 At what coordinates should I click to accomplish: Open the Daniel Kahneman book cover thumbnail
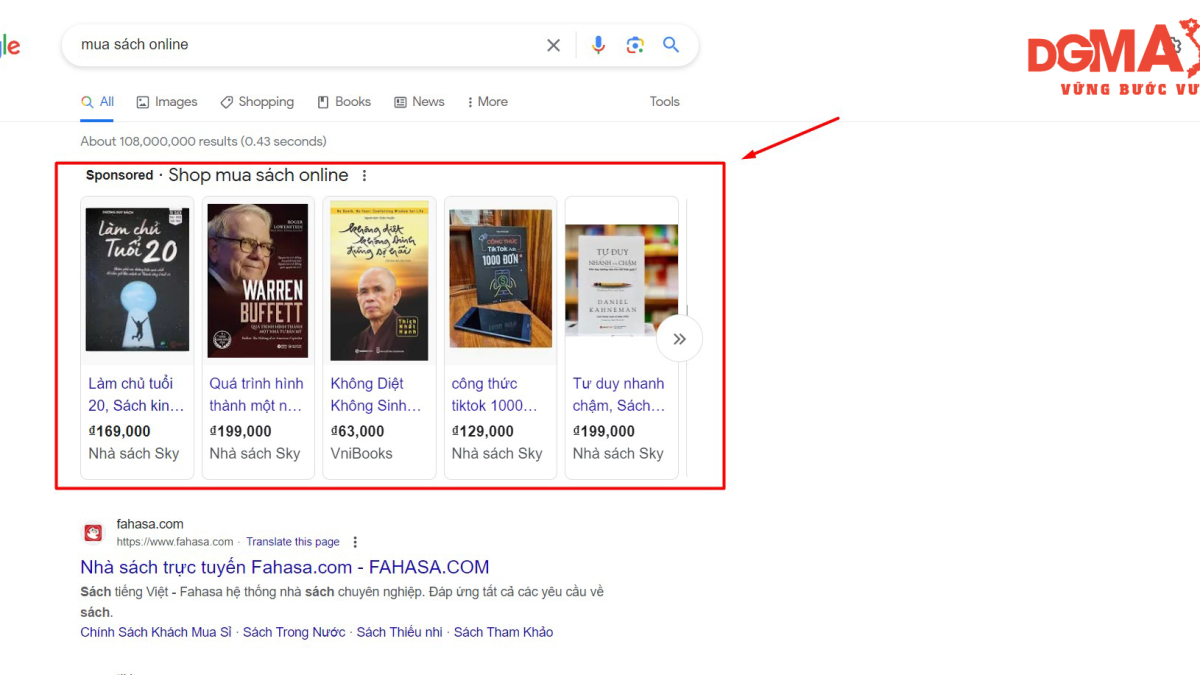tap(621, 280)
